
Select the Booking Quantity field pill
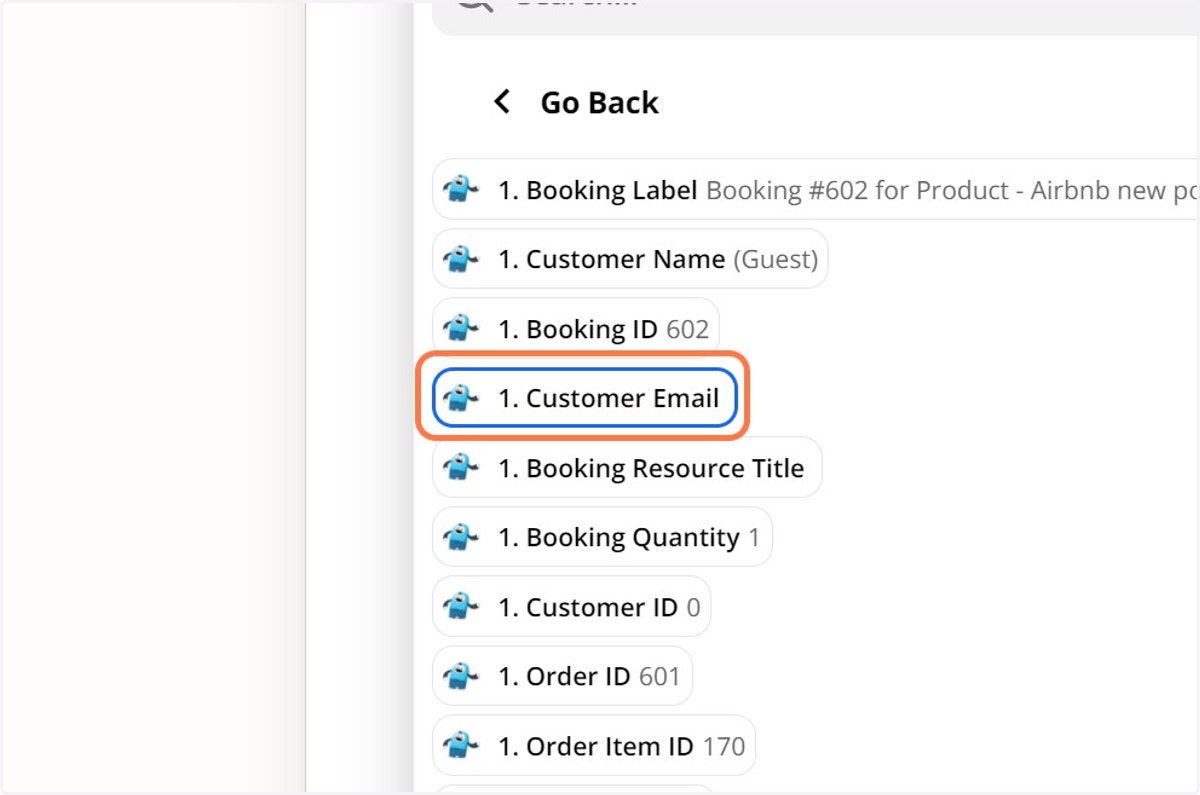point(603,537)
